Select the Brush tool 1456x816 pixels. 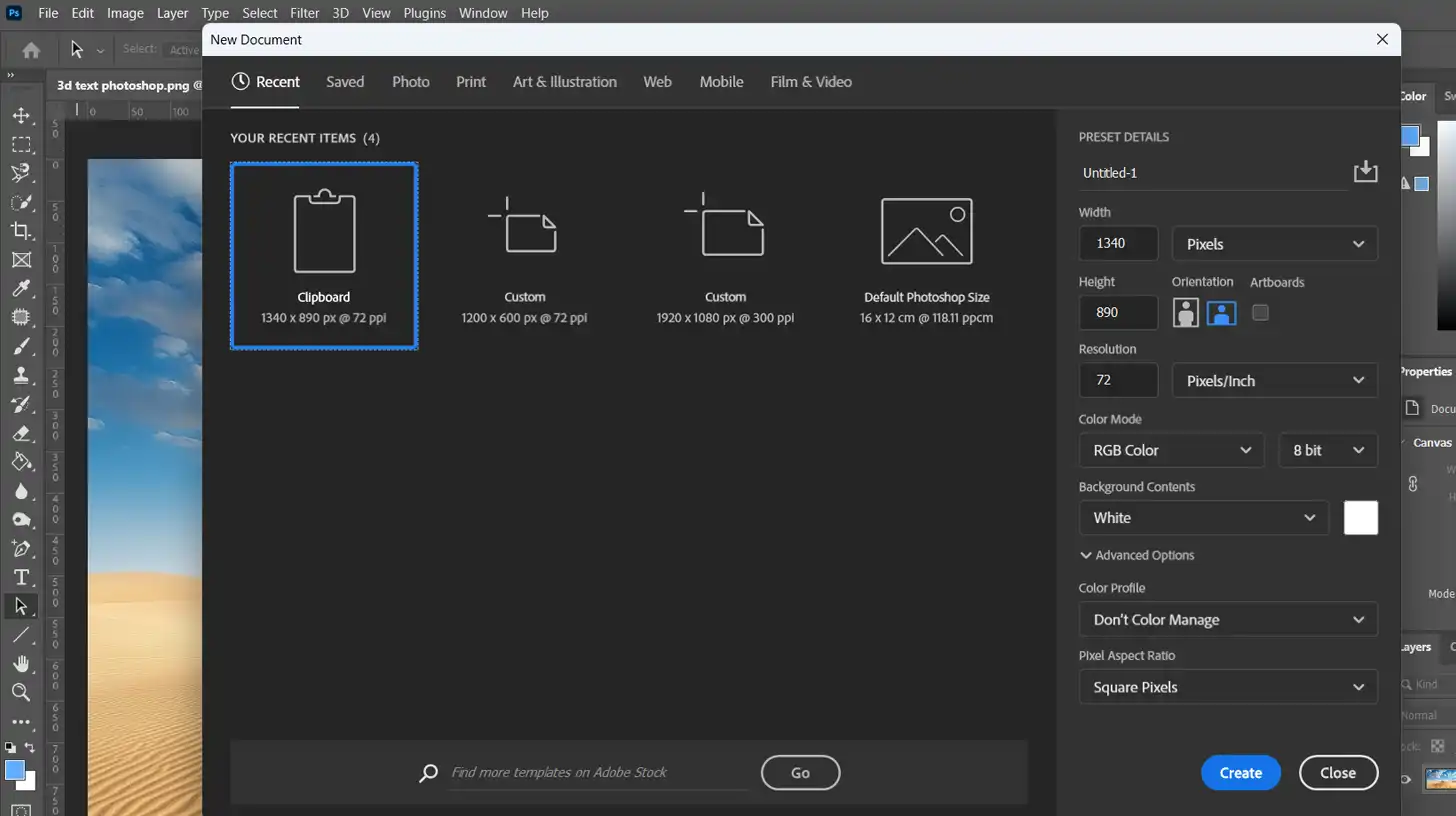point(21,347)
